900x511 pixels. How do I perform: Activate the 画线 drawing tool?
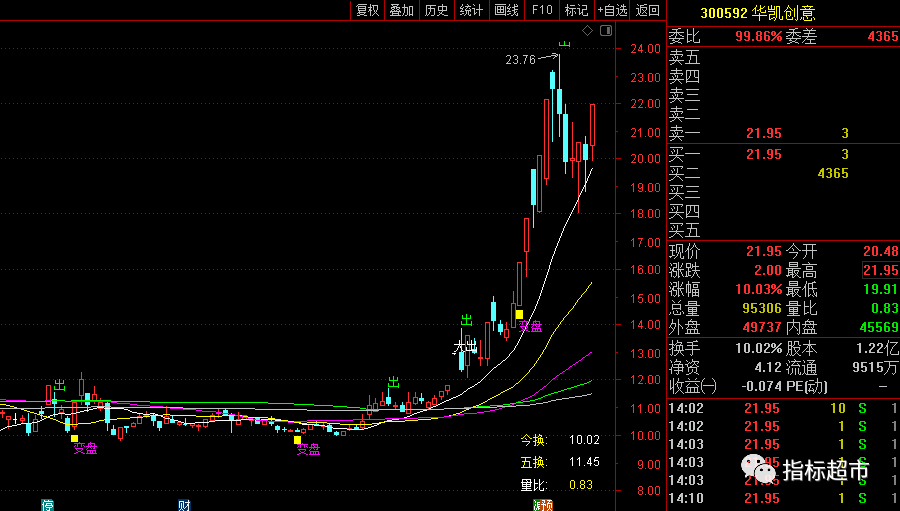pos(506,10)
